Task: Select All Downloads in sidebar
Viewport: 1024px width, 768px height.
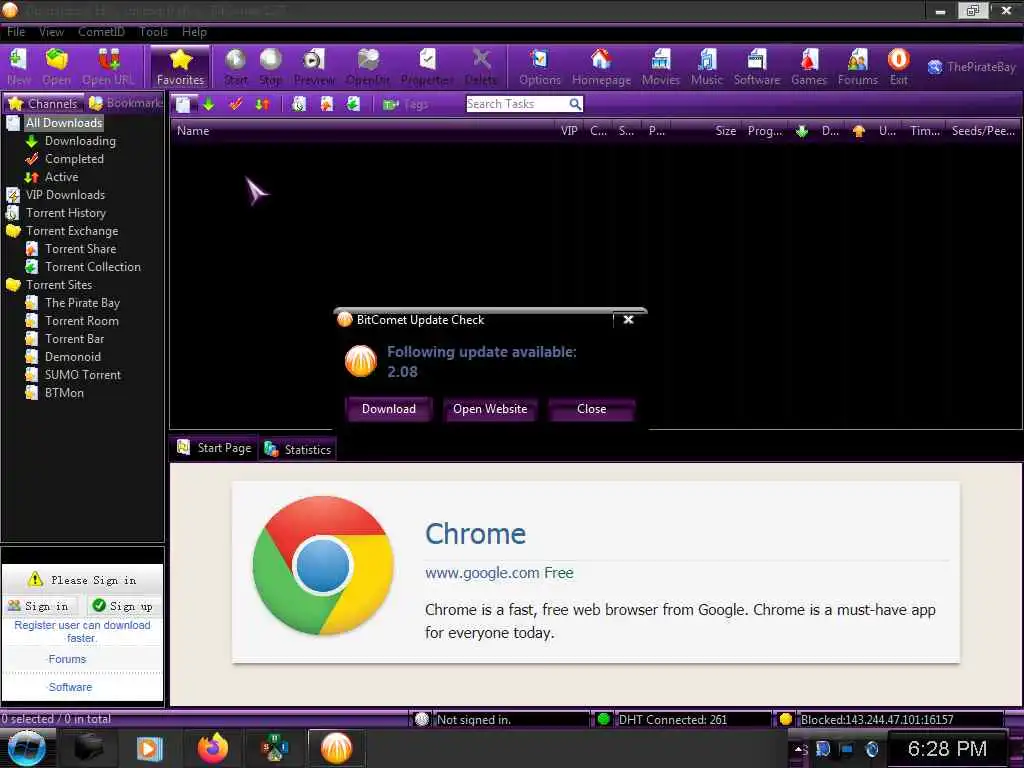Action: tap(64, 123)
